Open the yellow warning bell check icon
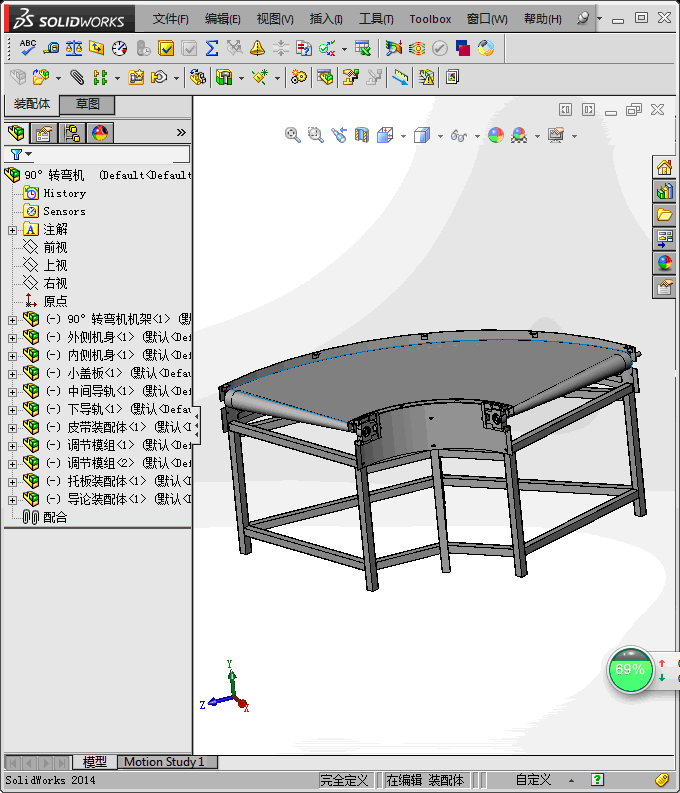The width and height of the screenshot is (680, 793). [x=257, y=48]
